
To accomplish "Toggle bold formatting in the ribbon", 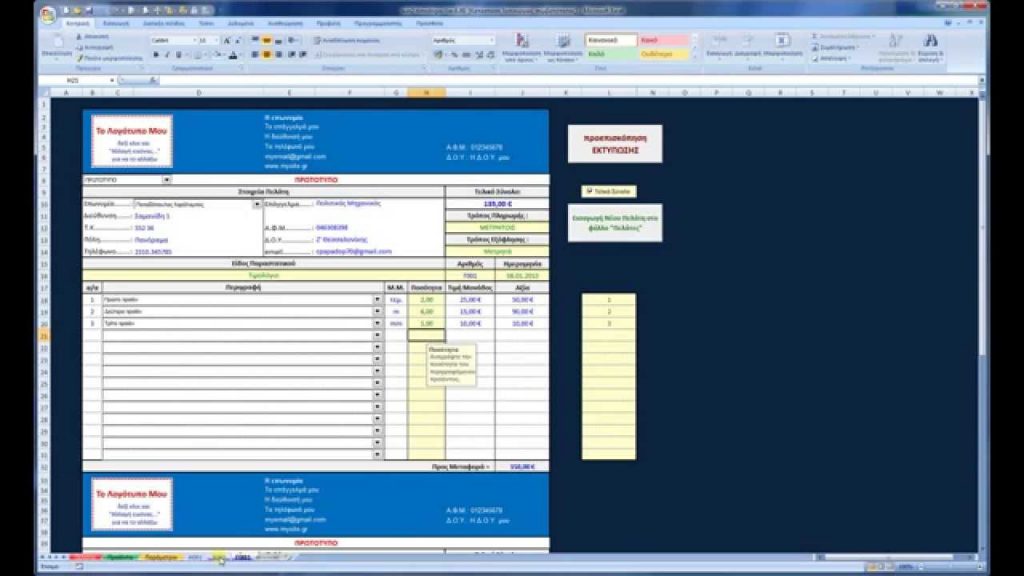I will 154,55.
